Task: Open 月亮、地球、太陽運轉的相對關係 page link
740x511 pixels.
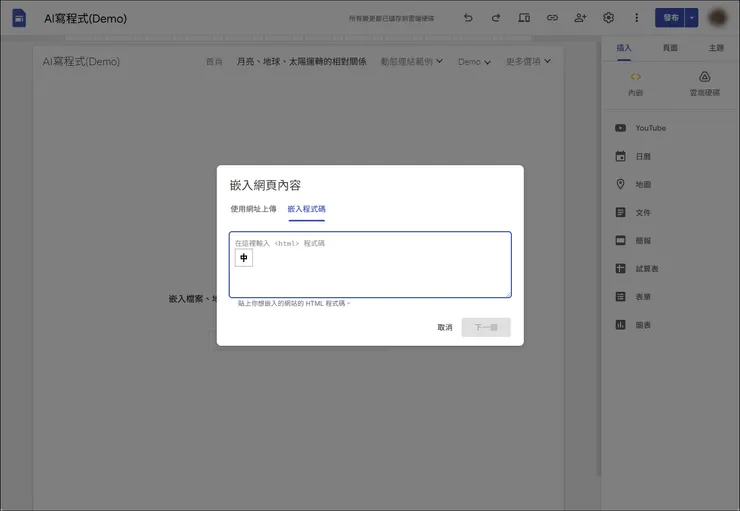Action: point(301,61)
